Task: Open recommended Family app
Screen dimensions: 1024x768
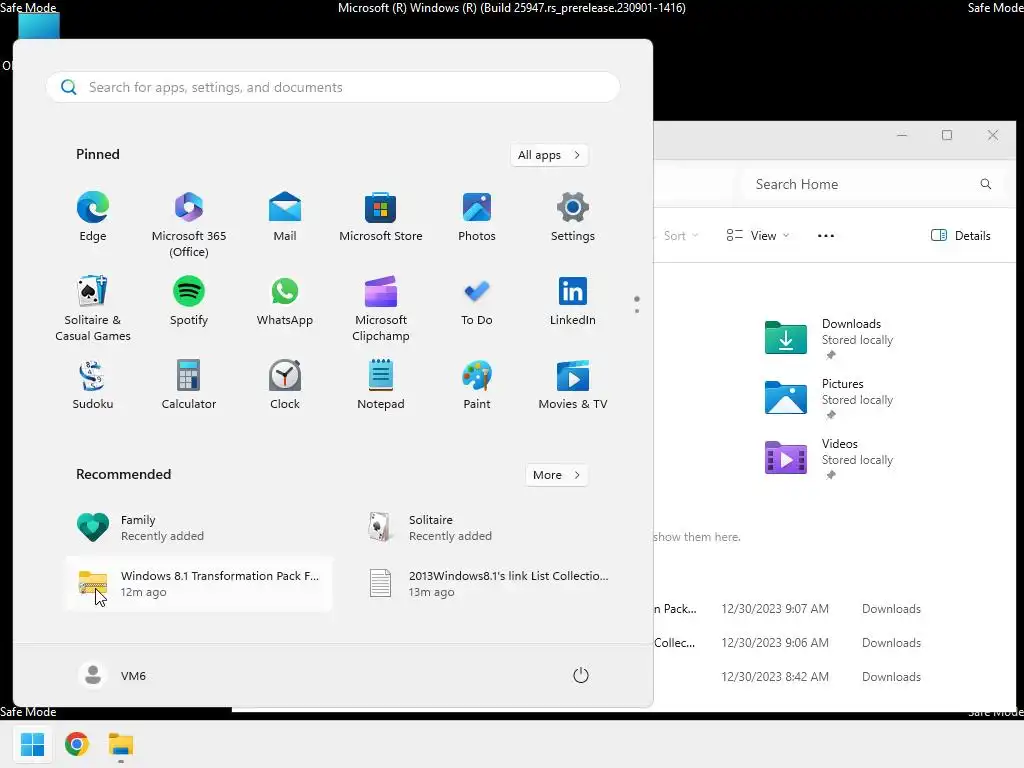Action: point(199,528)
